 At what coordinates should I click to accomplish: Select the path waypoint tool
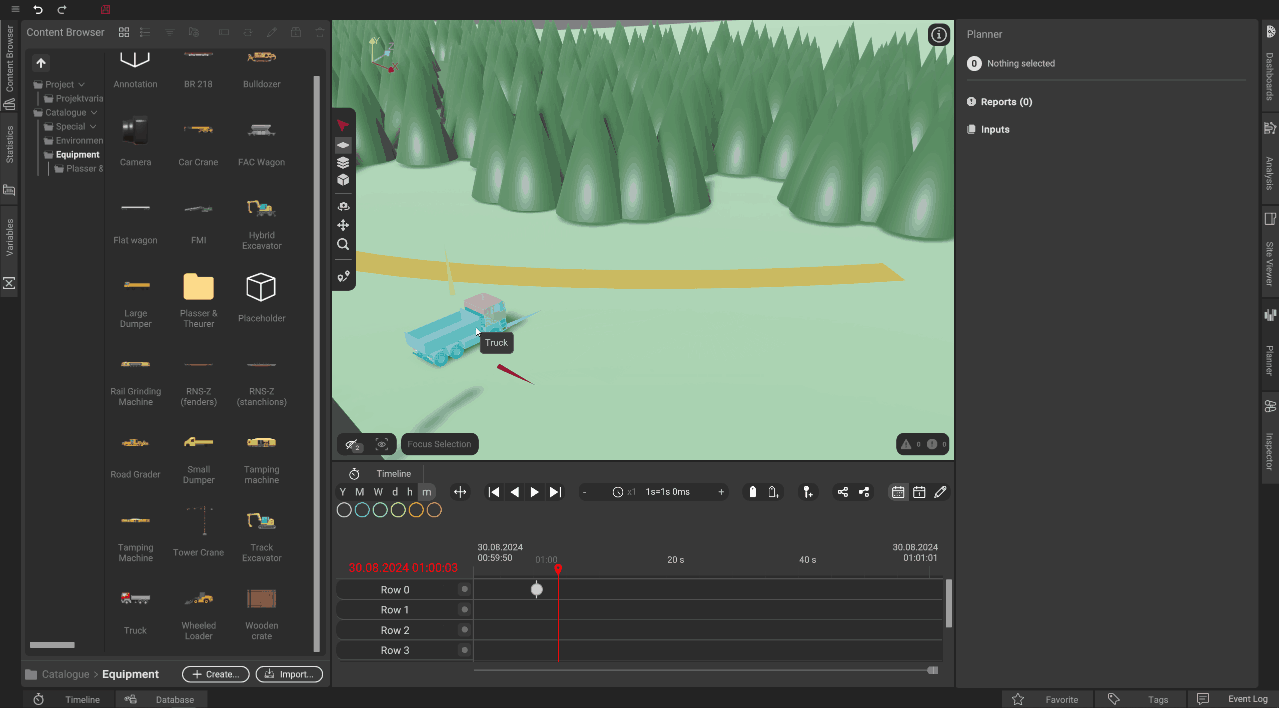point(343,276)
